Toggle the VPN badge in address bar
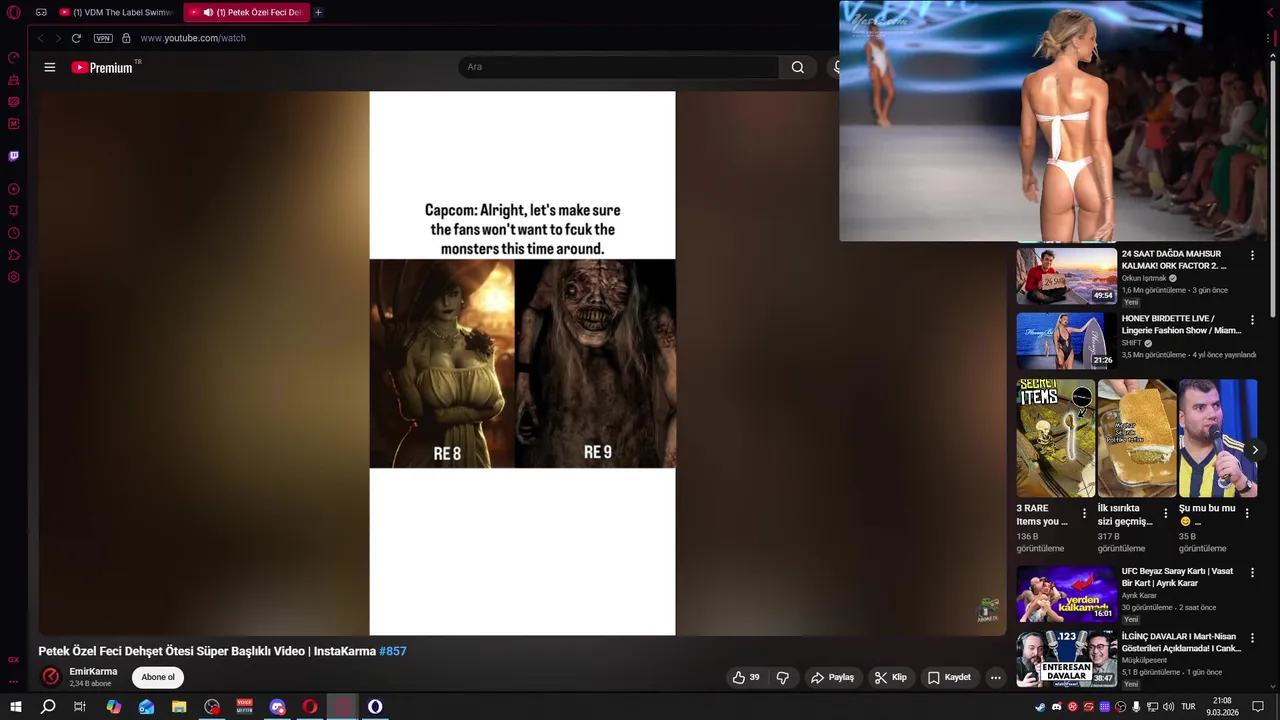This screenshot has width=1280, height=720. pyautogui.click(x=103, y=38)
